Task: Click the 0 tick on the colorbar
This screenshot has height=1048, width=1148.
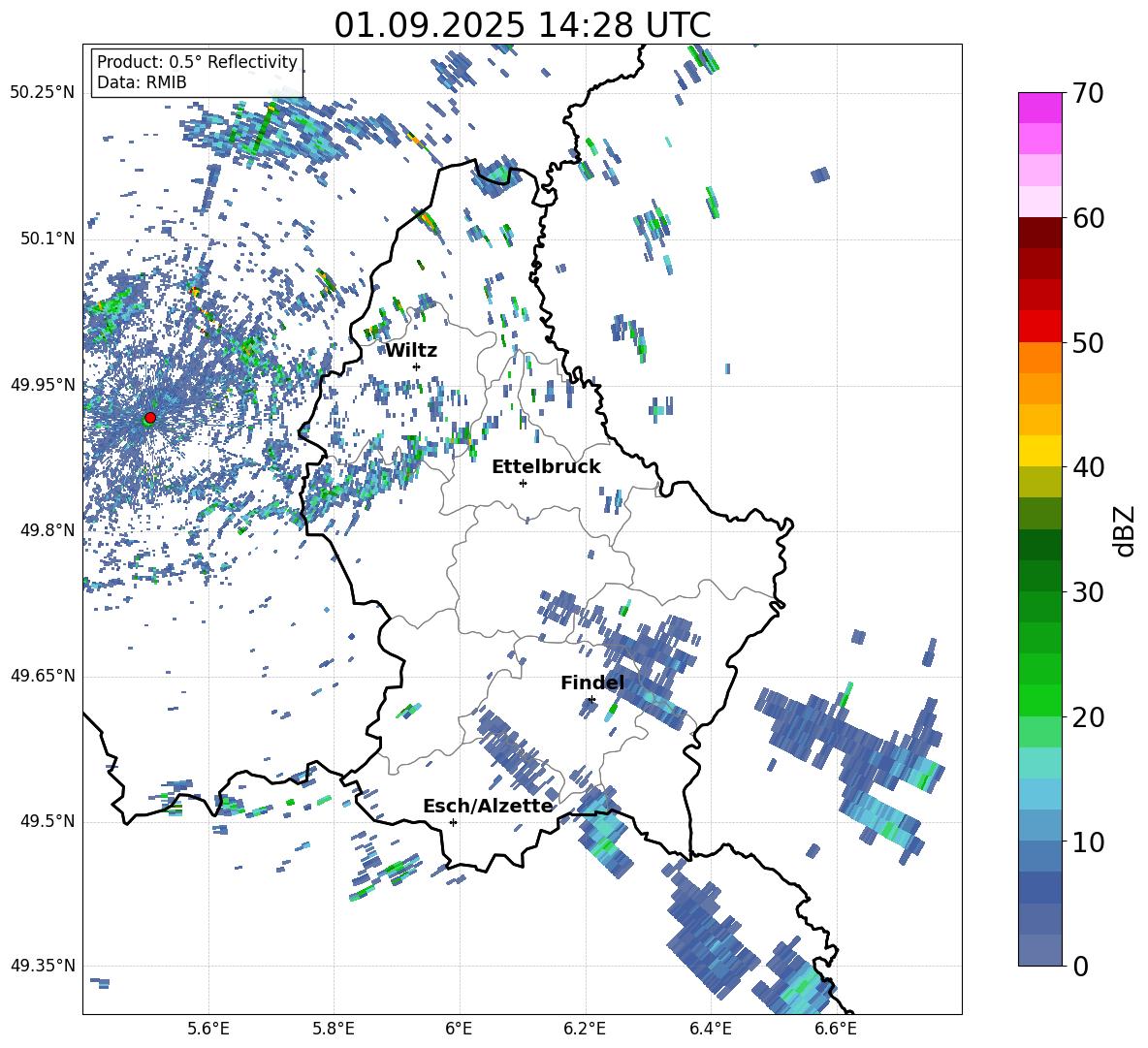Action: (x=1080, y=966)
